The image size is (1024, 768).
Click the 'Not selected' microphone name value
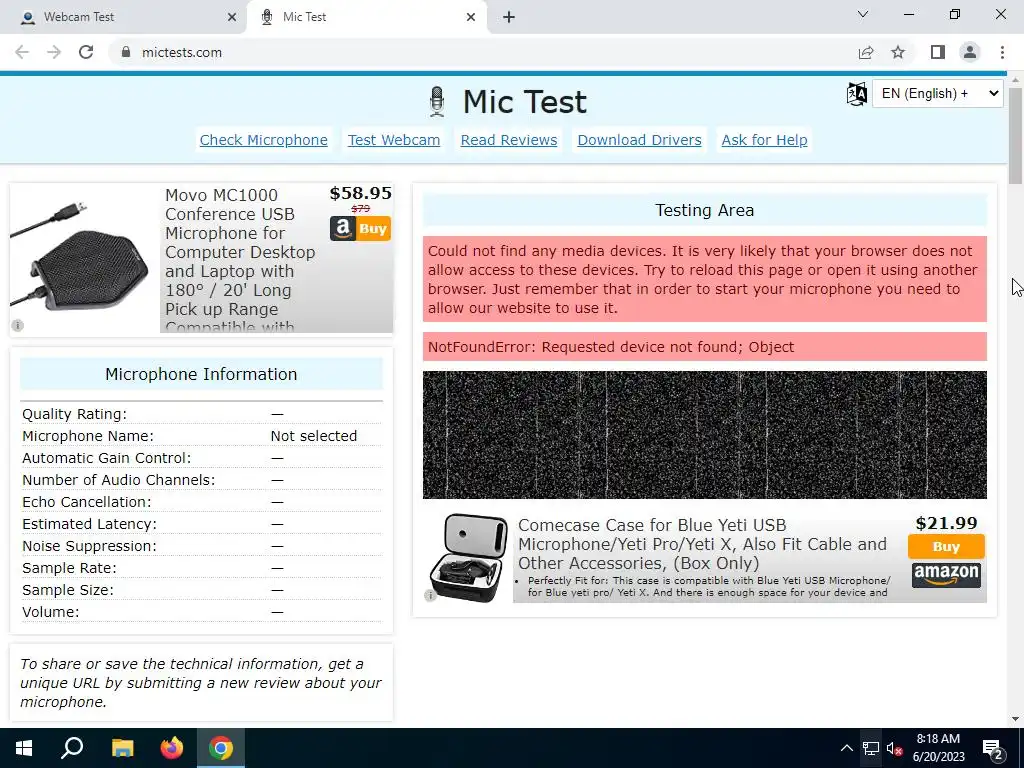[x=313, y=436]
